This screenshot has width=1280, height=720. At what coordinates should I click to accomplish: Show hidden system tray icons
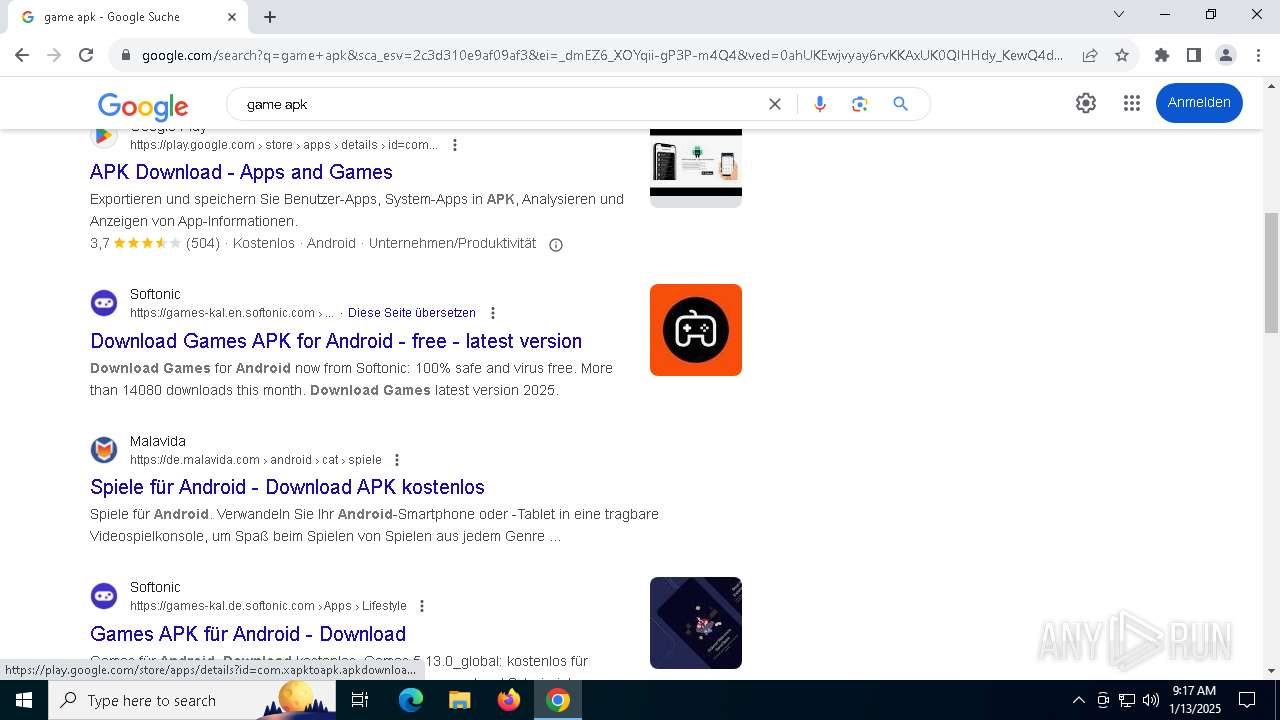[x=1078, y=700]
